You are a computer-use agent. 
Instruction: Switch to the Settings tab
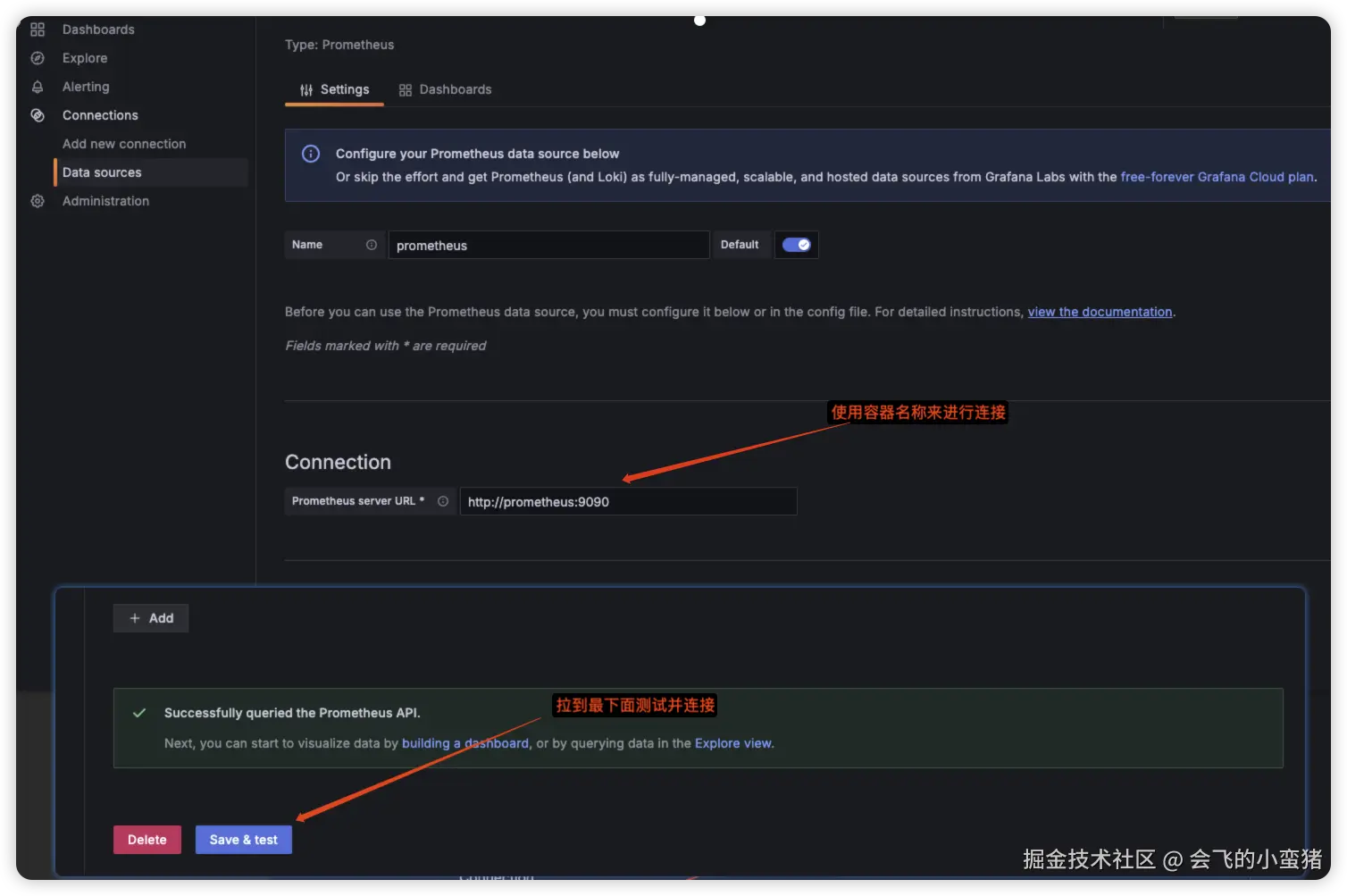[x=334, y=89]
